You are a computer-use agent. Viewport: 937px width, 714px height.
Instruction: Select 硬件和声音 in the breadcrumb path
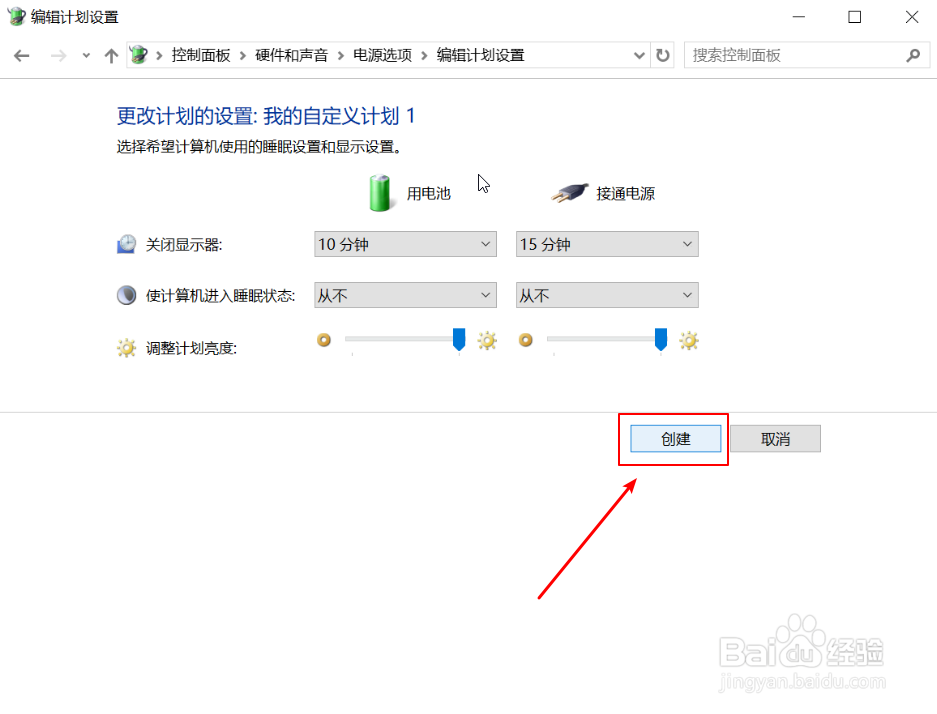click(x=293, y=55)
